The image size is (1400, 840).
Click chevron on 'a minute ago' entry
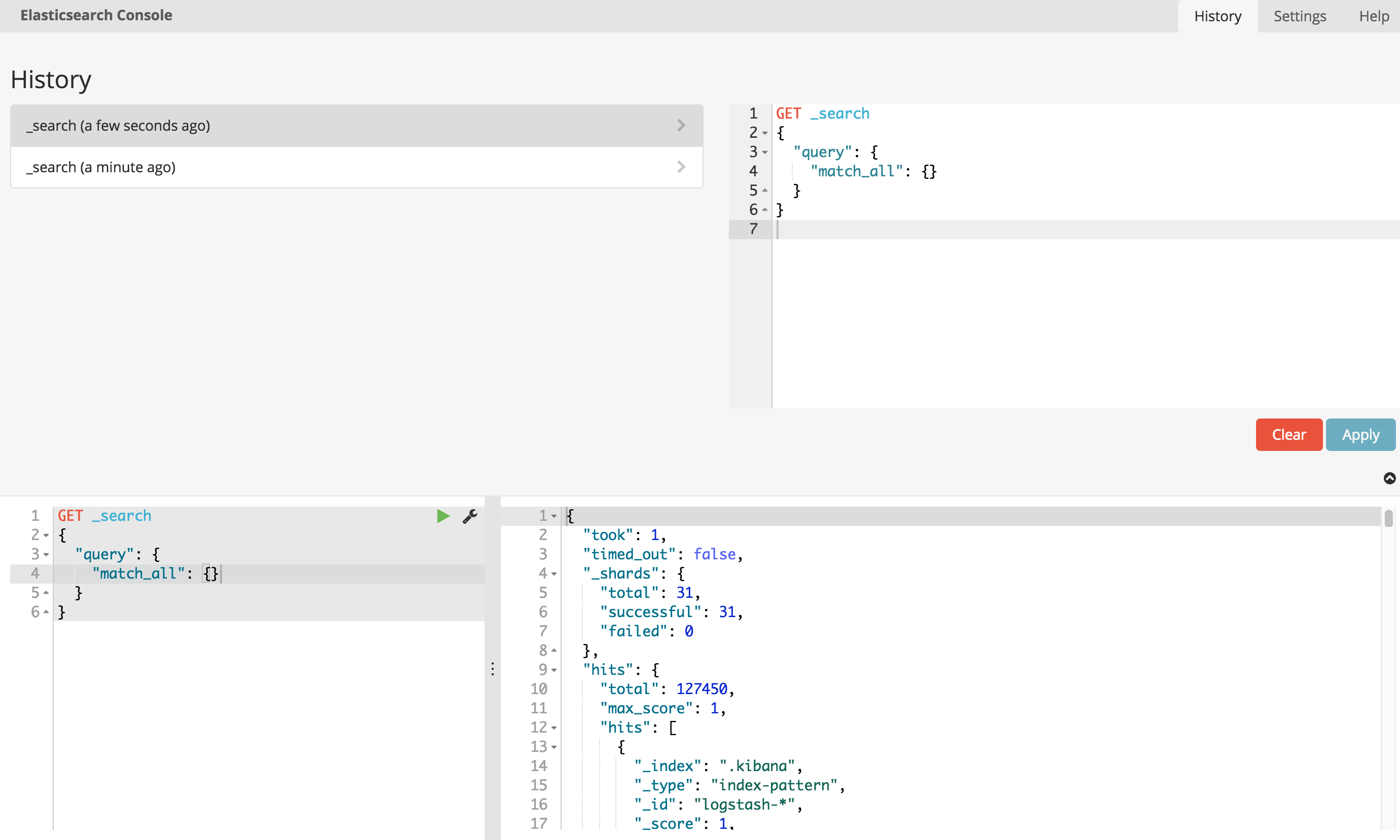coord(681,167)
